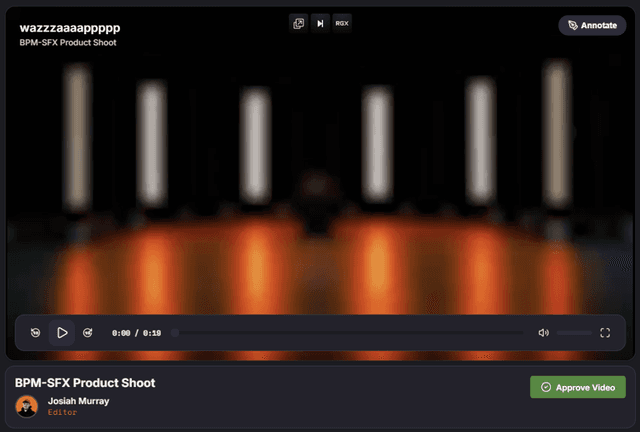Click the skip-to-next frame icon

click(320, 24)
